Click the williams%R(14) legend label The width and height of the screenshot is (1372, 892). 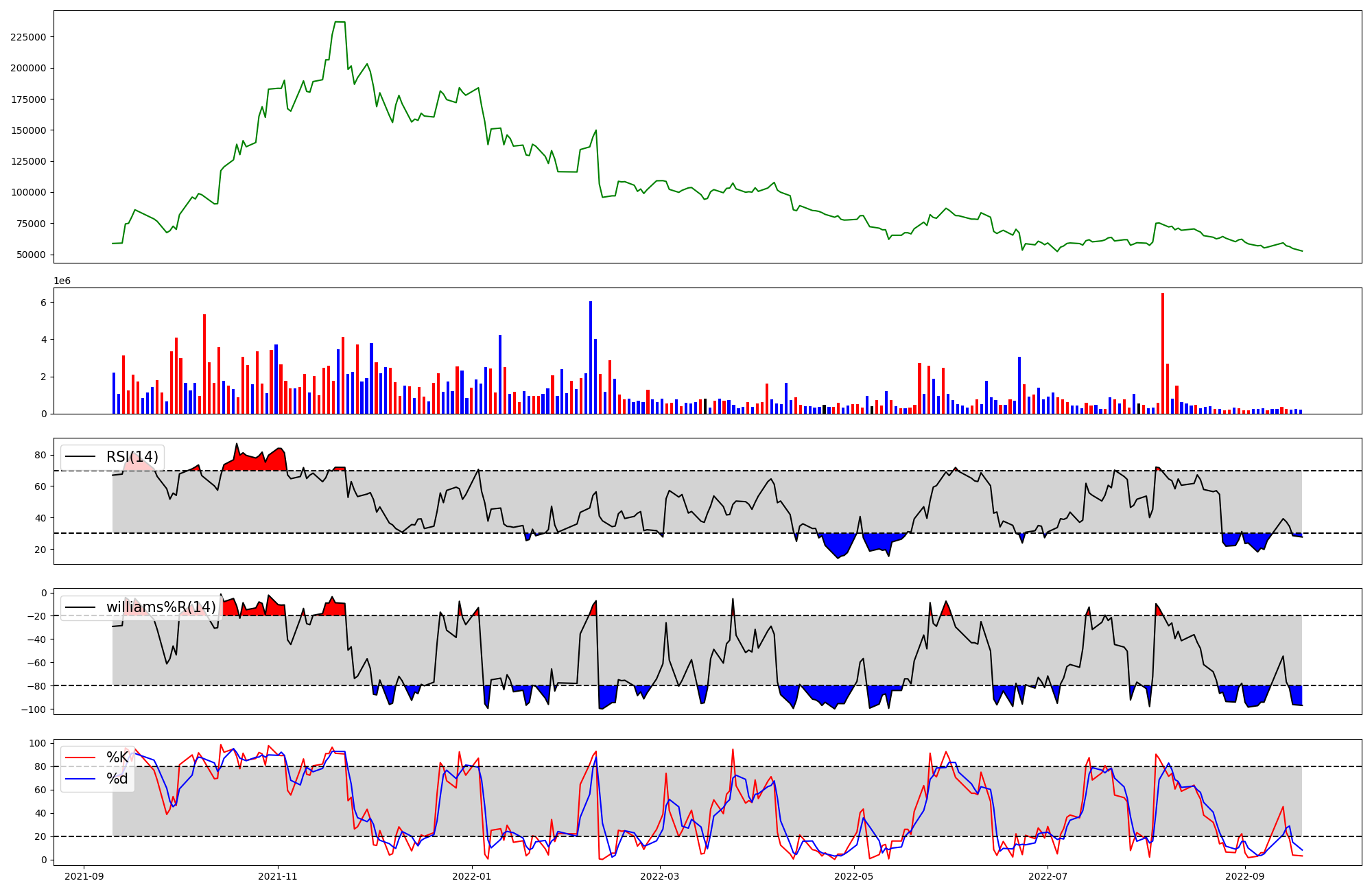[161, 607]
